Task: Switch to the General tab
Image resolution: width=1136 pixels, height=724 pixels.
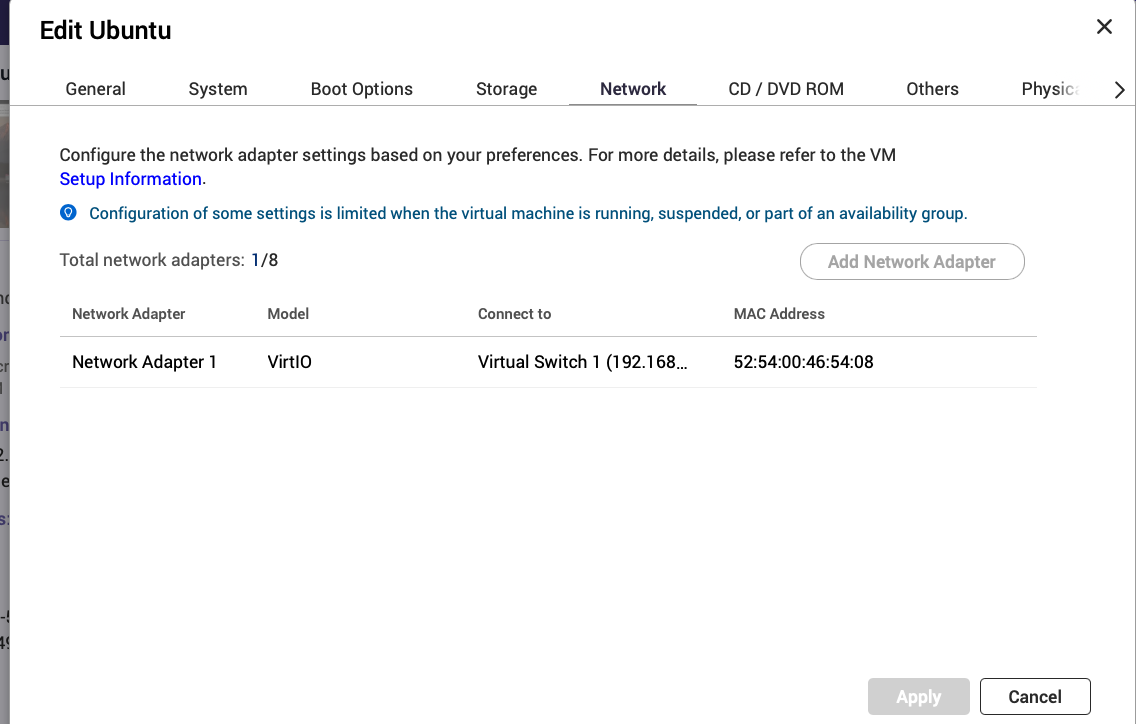Action: click(x=95, y=89)
